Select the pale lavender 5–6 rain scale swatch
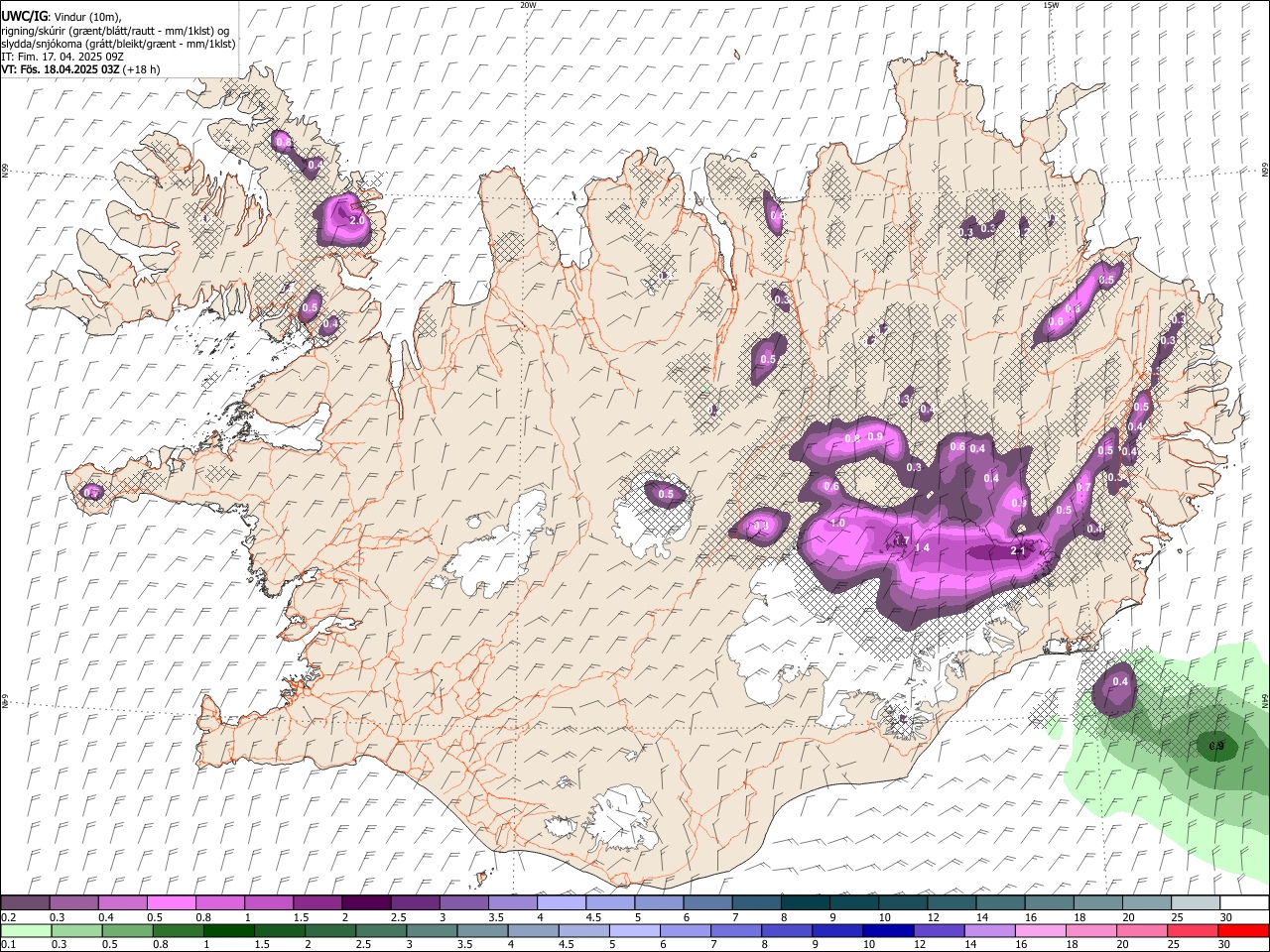This screenshot has width=1270, height=952. [x=635, y=930]
